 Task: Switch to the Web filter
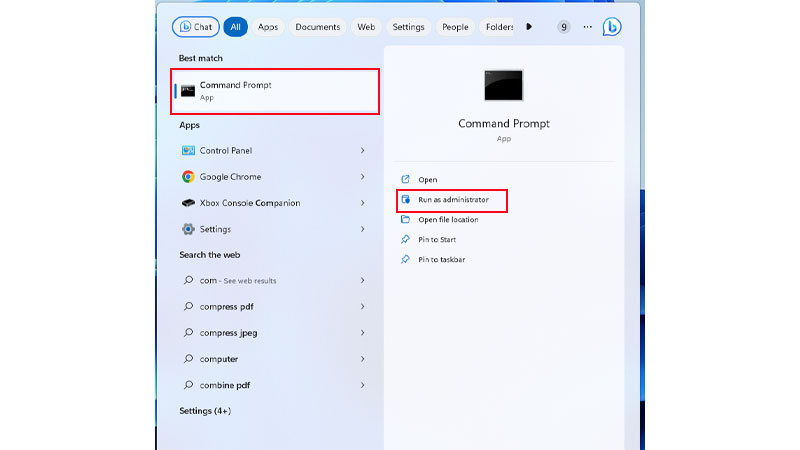366,27
